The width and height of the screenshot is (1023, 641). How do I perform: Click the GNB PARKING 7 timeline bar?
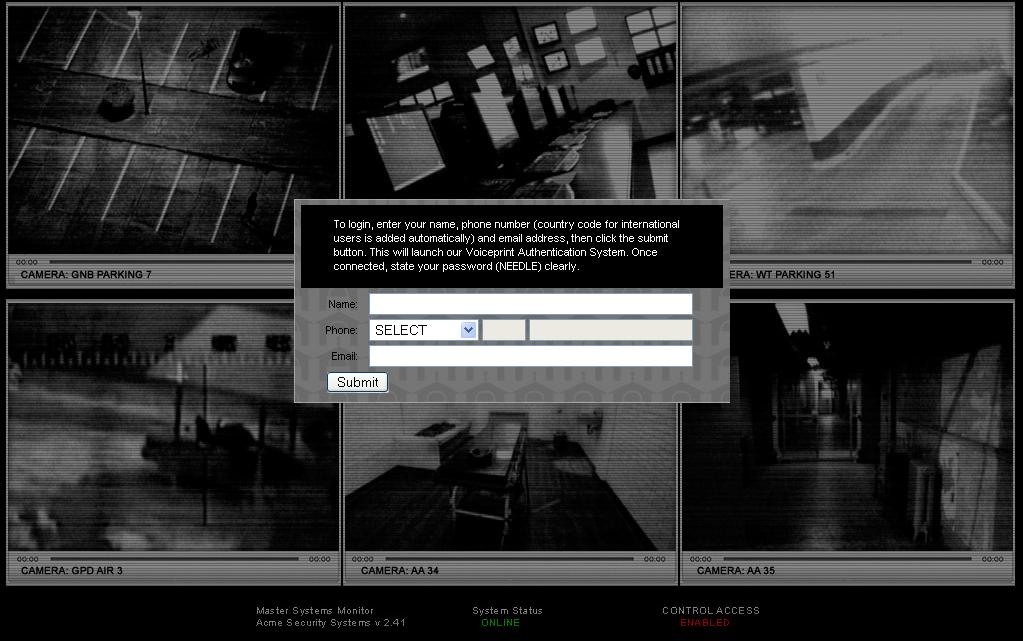point(170,262)
